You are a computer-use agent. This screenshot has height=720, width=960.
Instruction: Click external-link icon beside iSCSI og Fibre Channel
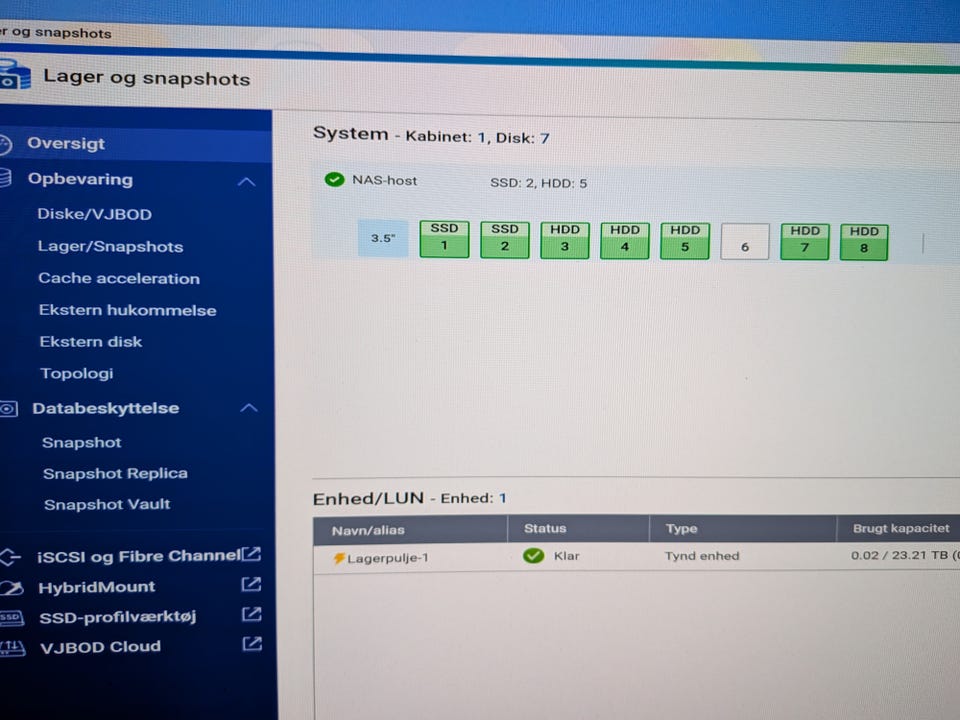click(251, 555)
